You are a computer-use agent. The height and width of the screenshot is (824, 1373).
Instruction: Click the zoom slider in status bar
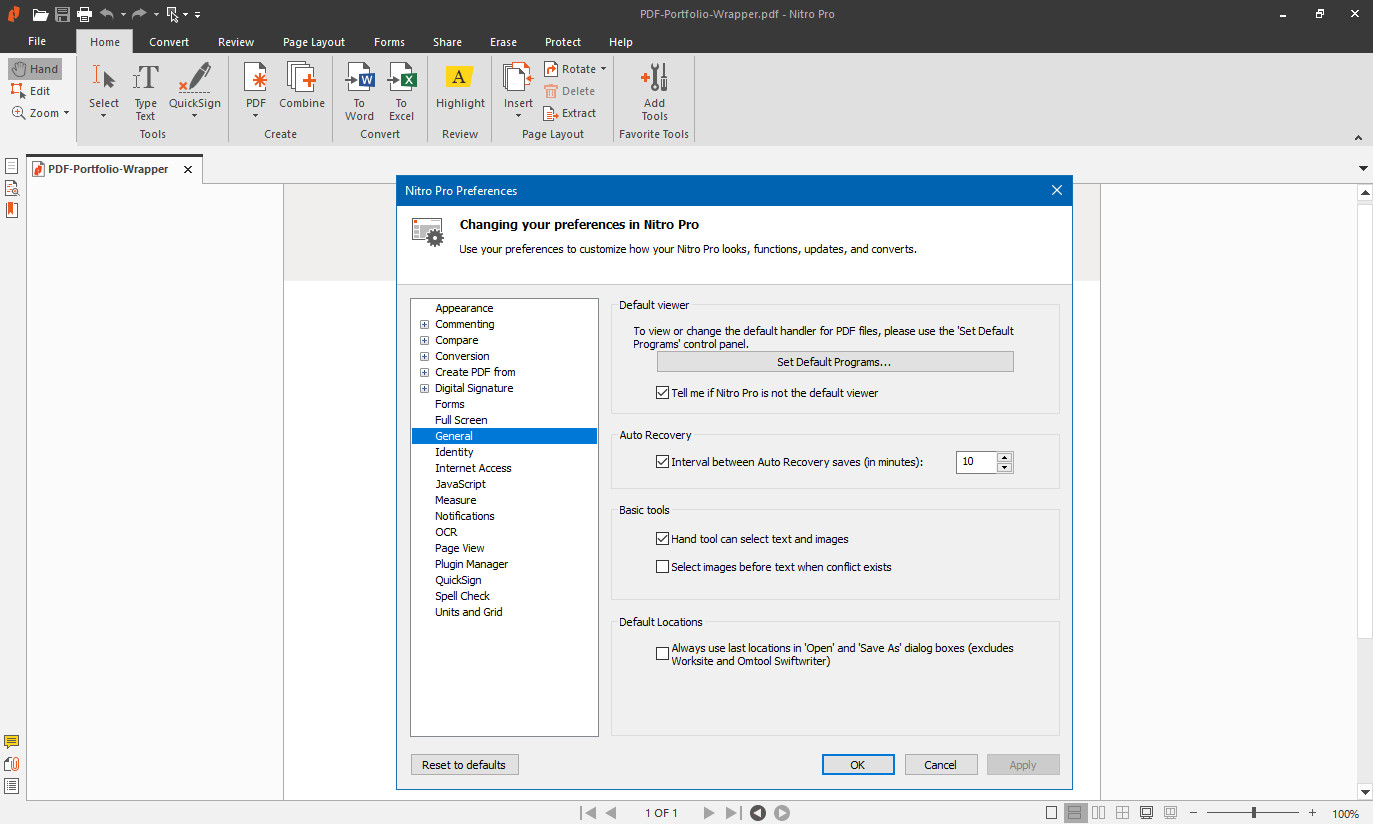pyautogui.click(x=1253, y=813)
